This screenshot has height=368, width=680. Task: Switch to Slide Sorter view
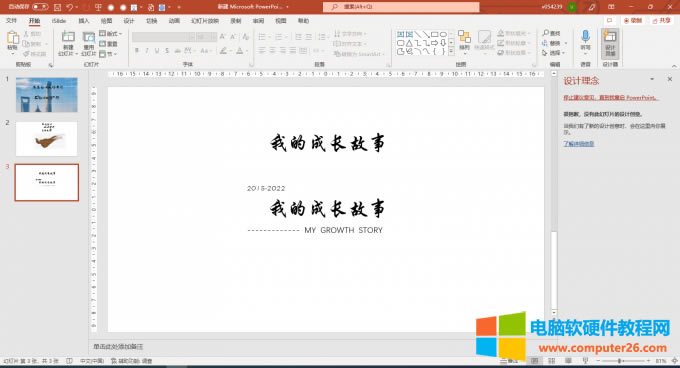tap(551, 361)
